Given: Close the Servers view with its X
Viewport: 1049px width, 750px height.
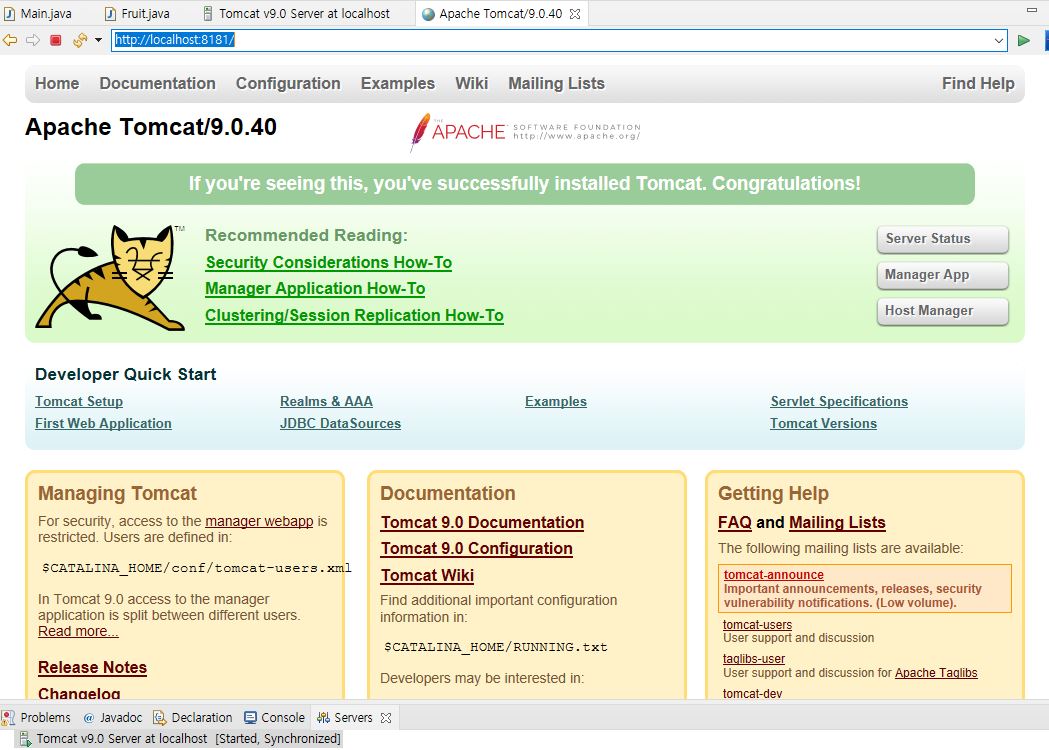Looking at the screenshot, I should pos(386,718).
